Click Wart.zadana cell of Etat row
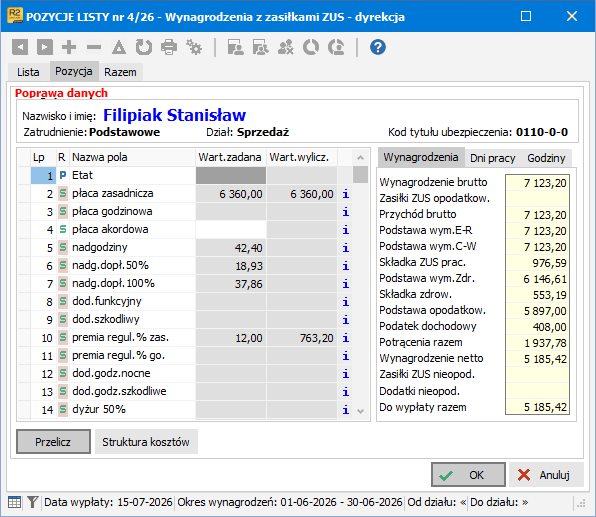Image resolution: width=596 pixels, height=517 pixels. (231, 176)
